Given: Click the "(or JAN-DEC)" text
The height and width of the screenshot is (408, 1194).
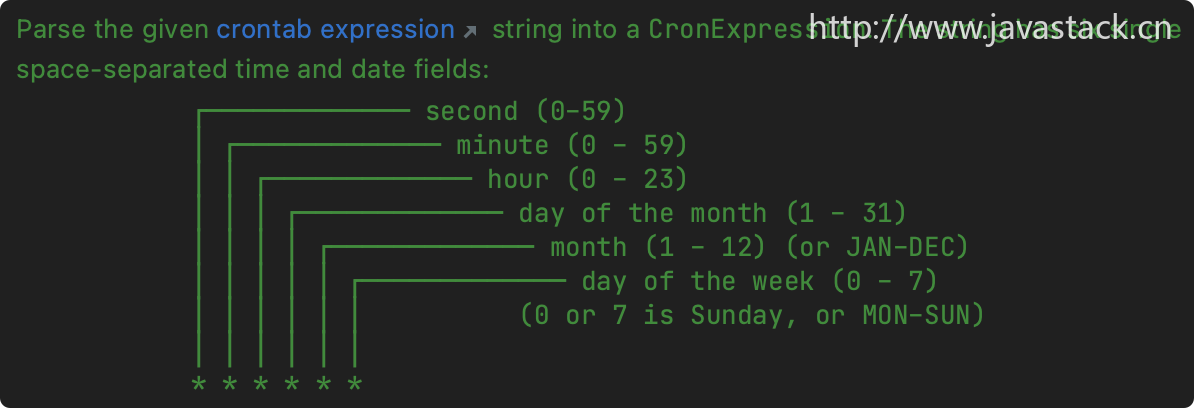Looking at the screenshot, I should (877, 247).
